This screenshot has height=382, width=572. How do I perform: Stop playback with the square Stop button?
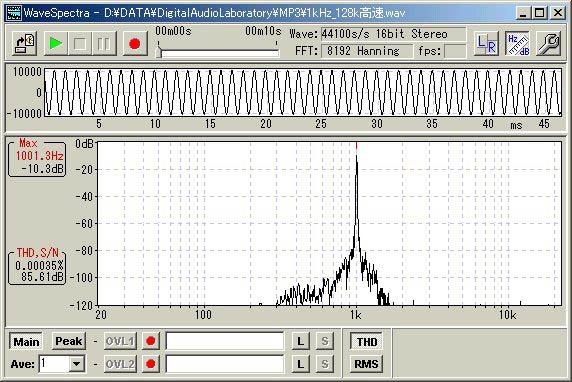click(x=80, y=43)
